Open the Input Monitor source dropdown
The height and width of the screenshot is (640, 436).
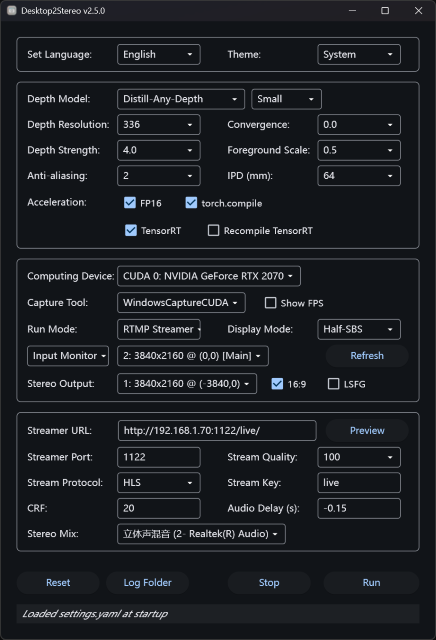68,356
